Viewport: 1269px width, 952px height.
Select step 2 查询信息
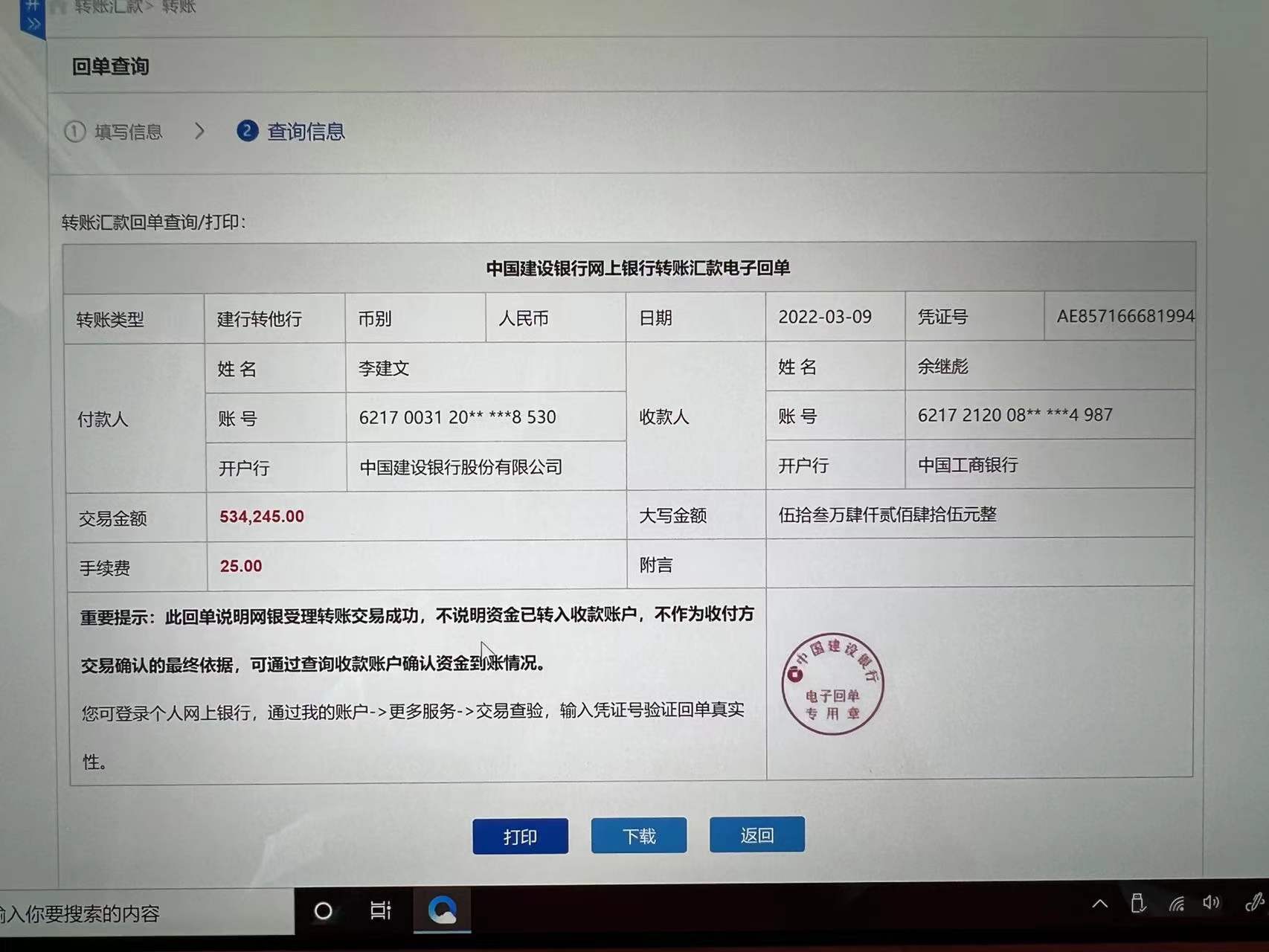pos(291,132)
